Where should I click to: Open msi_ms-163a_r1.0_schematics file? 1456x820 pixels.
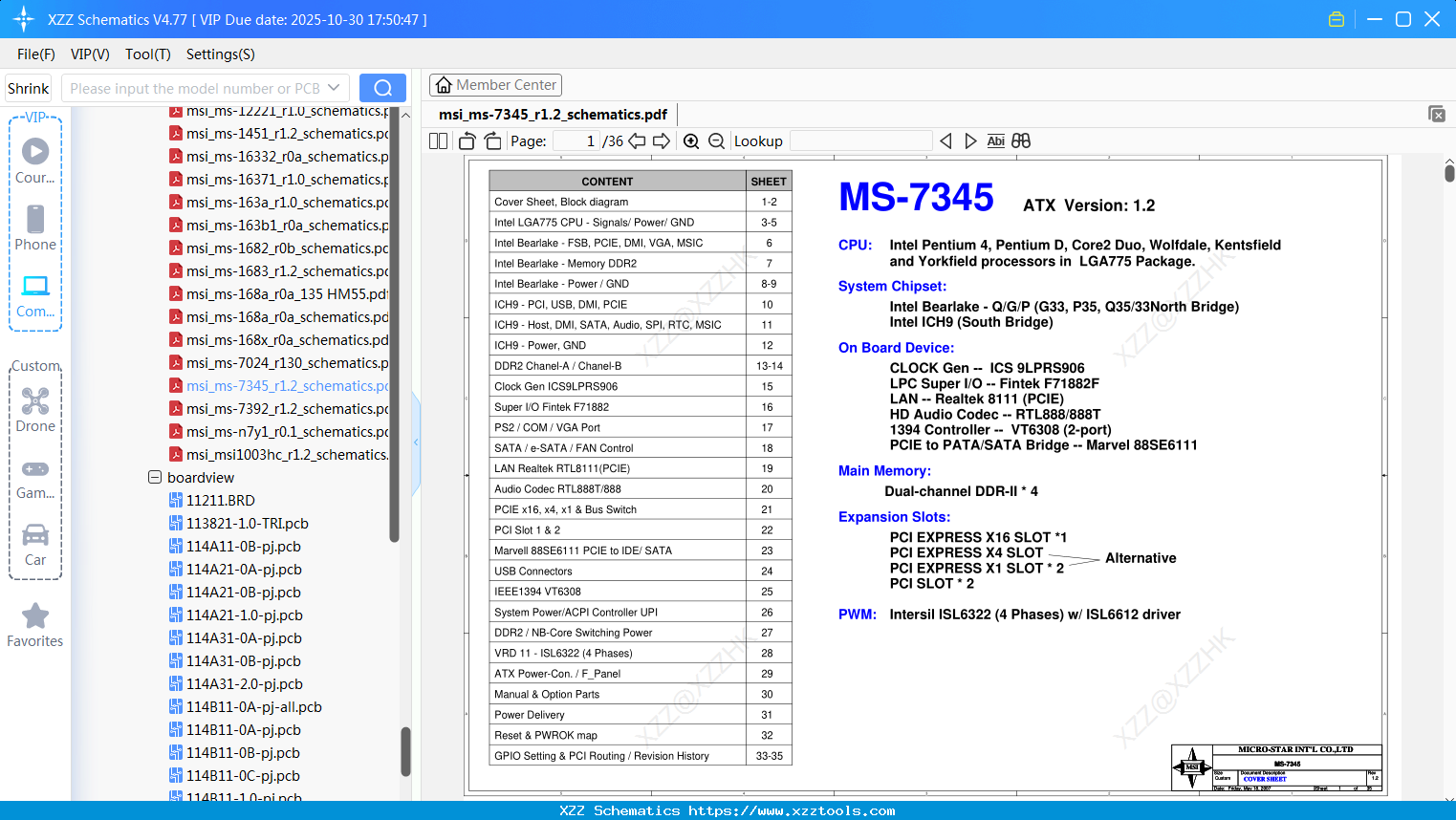click(x=279, y=203)
